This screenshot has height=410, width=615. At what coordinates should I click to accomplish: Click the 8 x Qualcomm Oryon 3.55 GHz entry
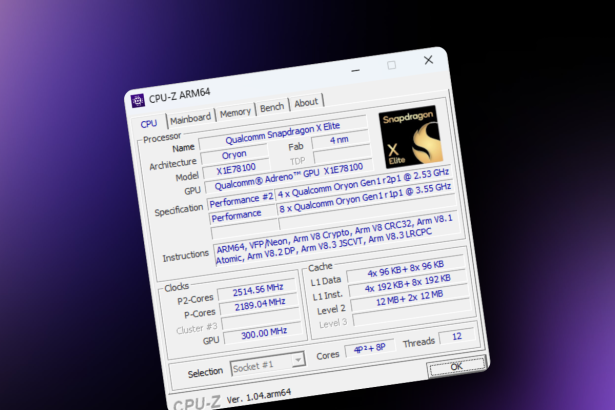tap(365, 199)
